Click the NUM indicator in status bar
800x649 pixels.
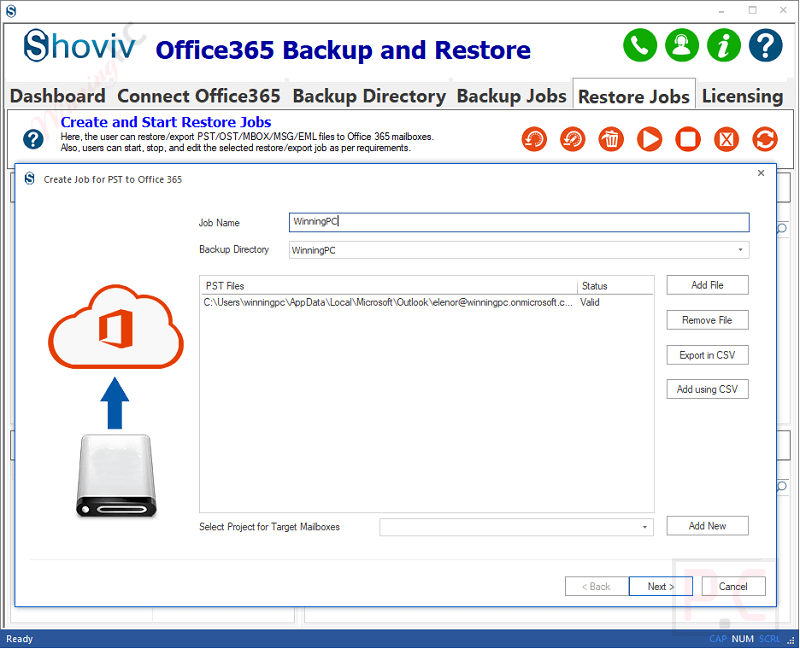742,639
